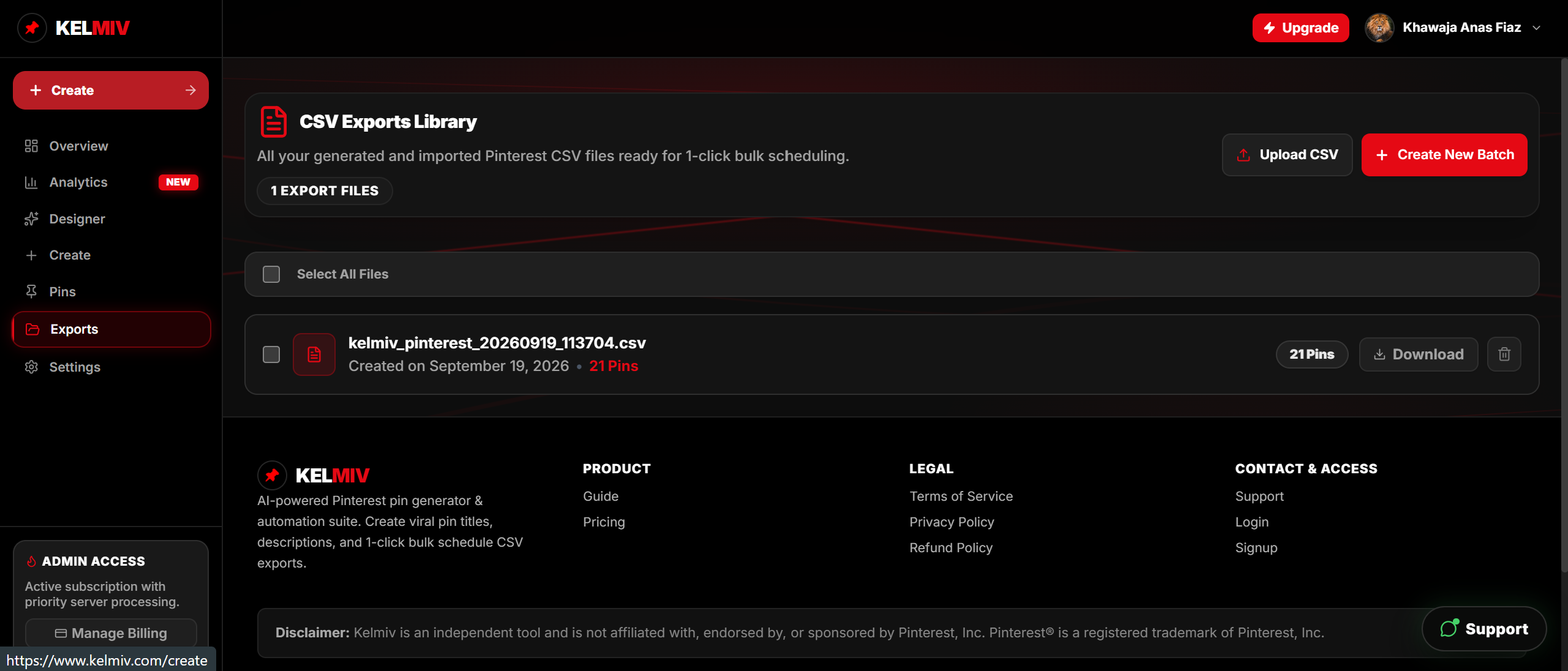Screen dimensions: 1568x671
Task: Click the Select All Files label
Action: (342, 274)
